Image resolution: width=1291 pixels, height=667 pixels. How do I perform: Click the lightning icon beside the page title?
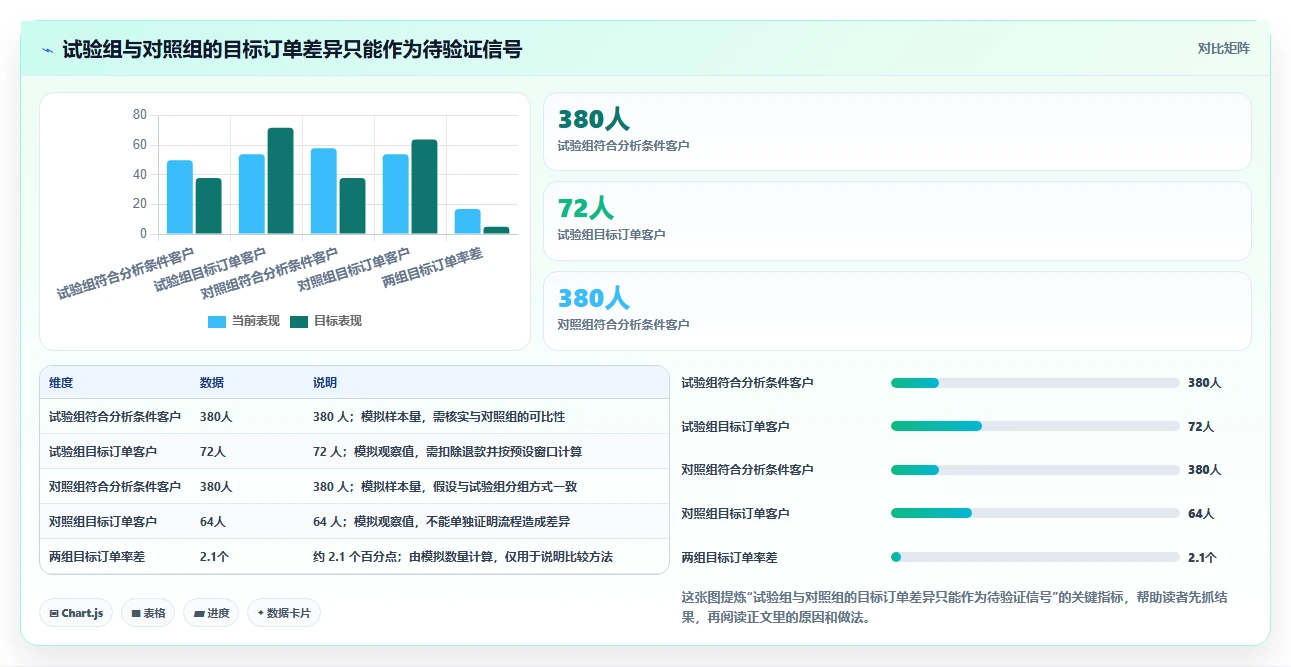pos(47,50)
